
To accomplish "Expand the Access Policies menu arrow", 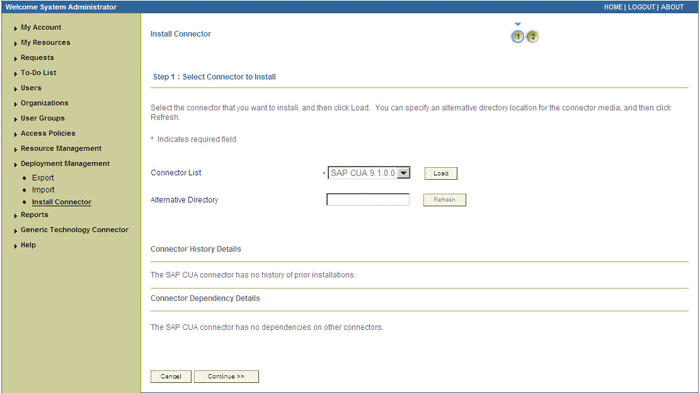I will point(15,134).
